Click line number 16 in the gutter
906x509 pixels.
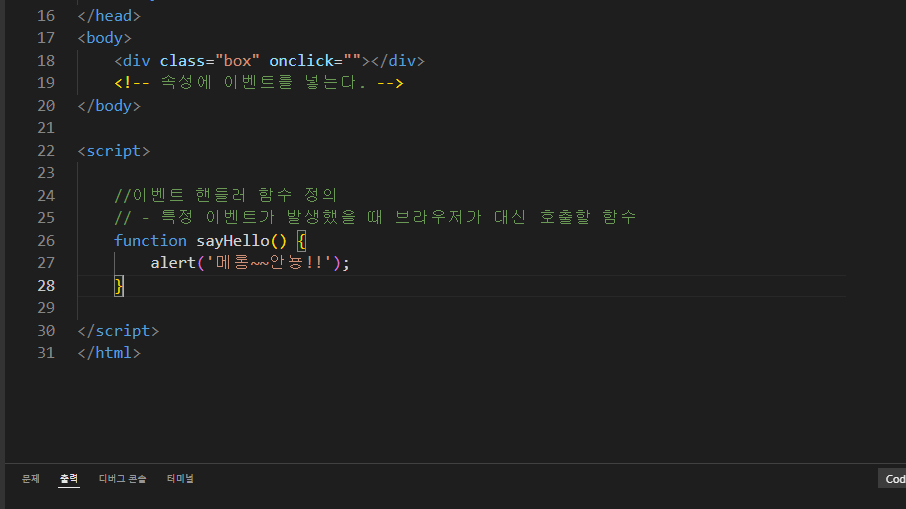(x=46, y=16)
